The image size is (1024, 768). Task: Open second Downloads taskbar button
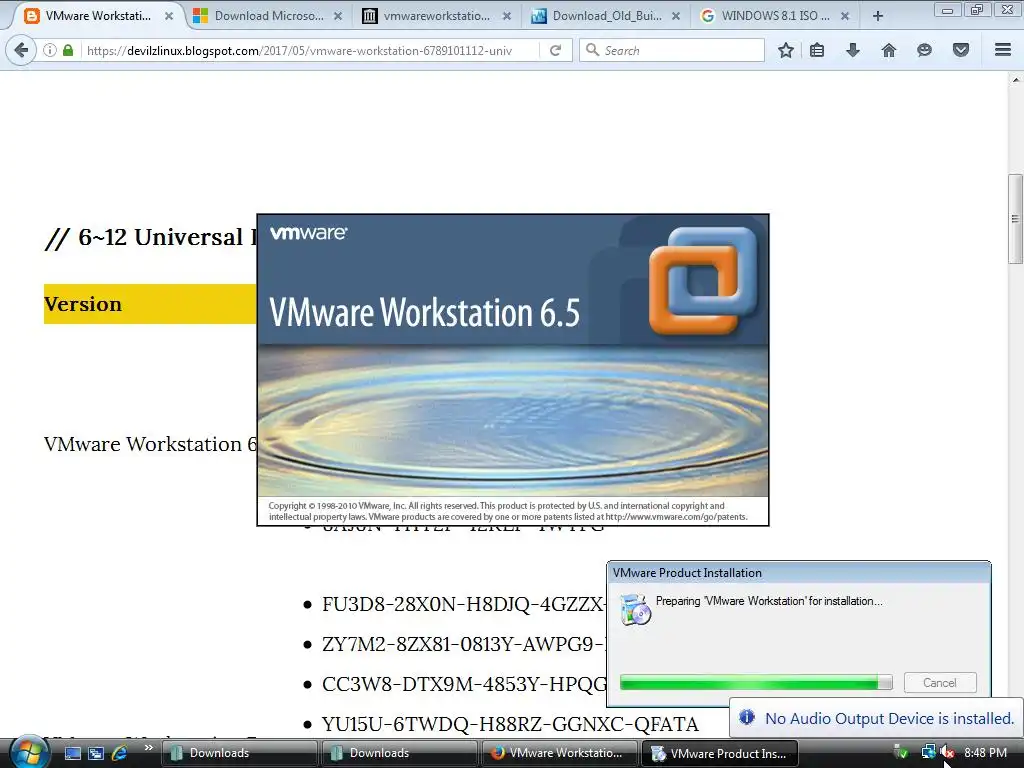tap(399, 753)
